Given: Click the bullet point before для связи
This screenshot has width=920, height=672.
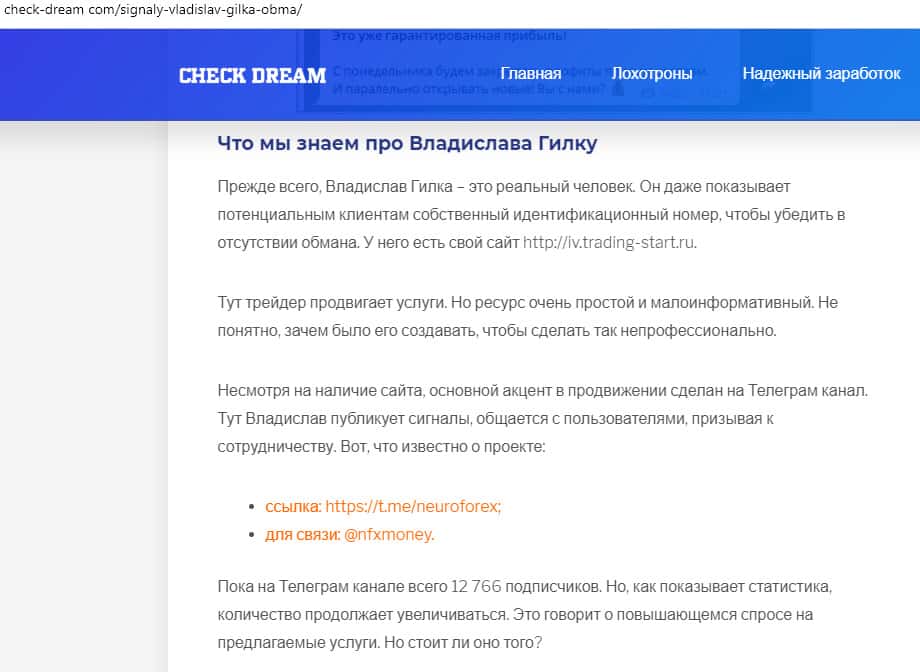Looking at the screenshot, I should [x=251, y=535].
